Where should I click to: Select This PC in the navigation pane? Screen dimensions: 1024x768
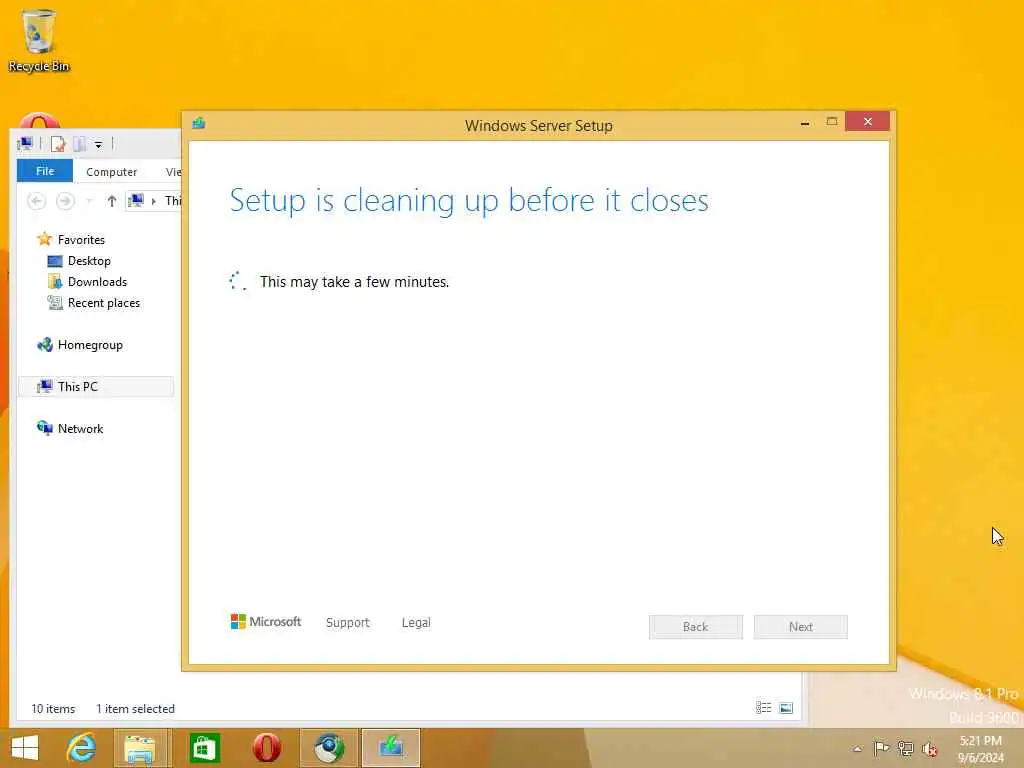[97, 387]
